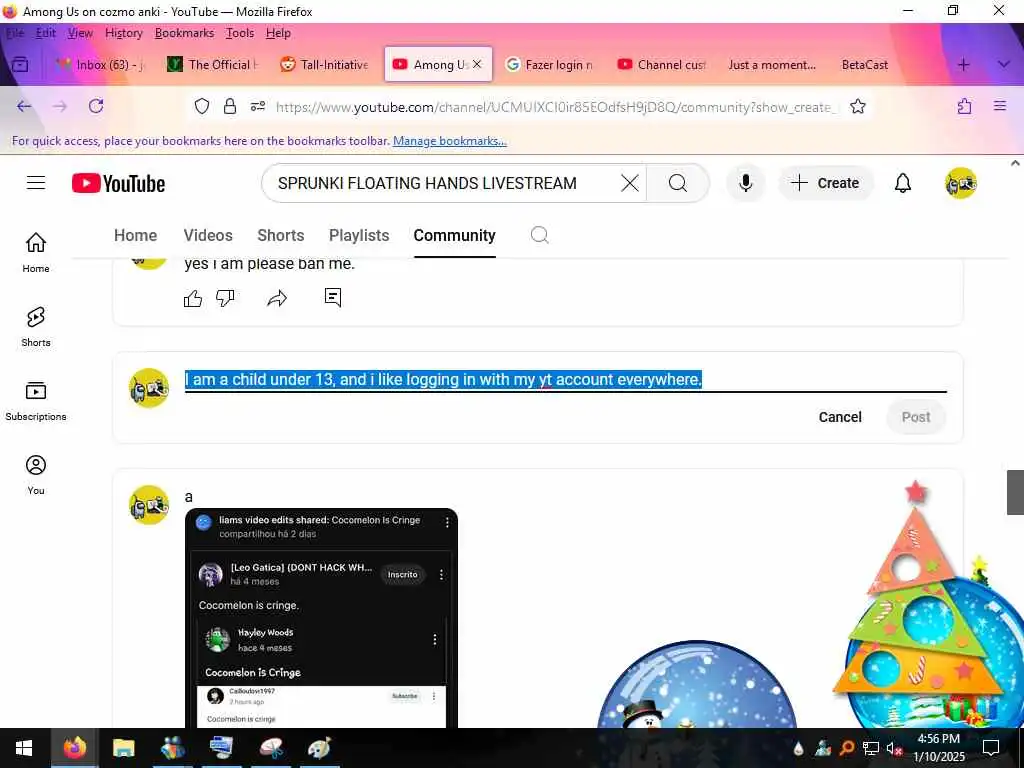1024x768 pixels.
Task: Switch to the channel Home tab
Action: tap(135, 235)
